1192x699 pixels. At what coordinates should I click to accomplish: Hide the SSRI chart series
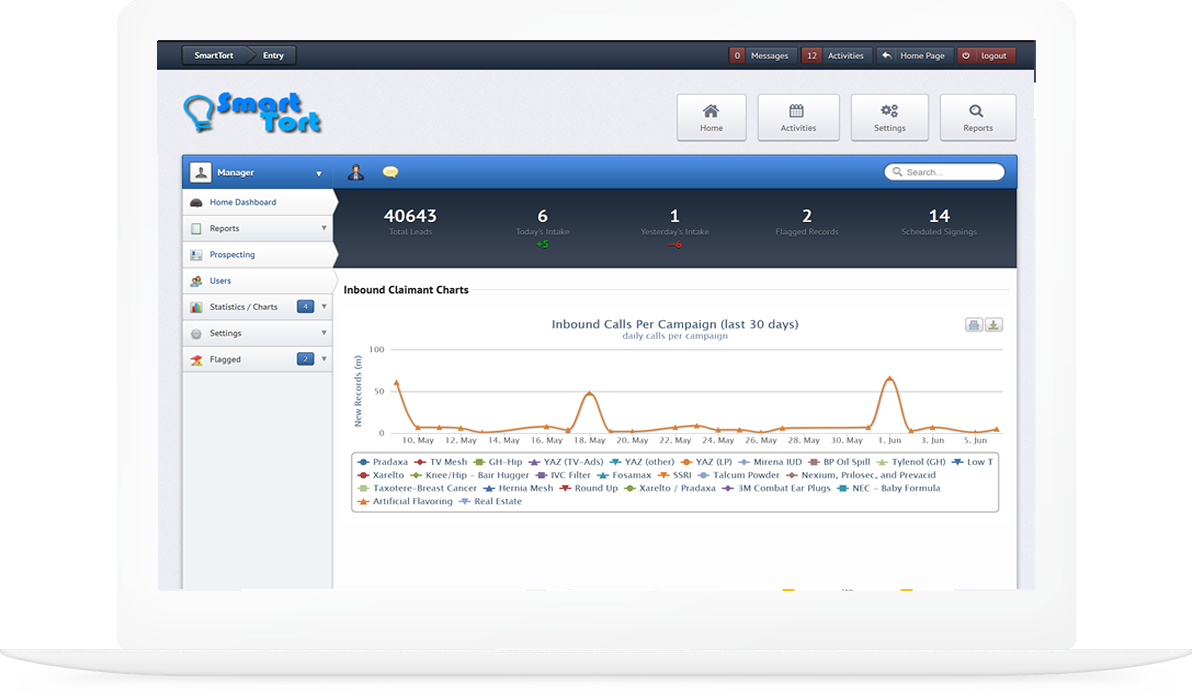[675, 475]
